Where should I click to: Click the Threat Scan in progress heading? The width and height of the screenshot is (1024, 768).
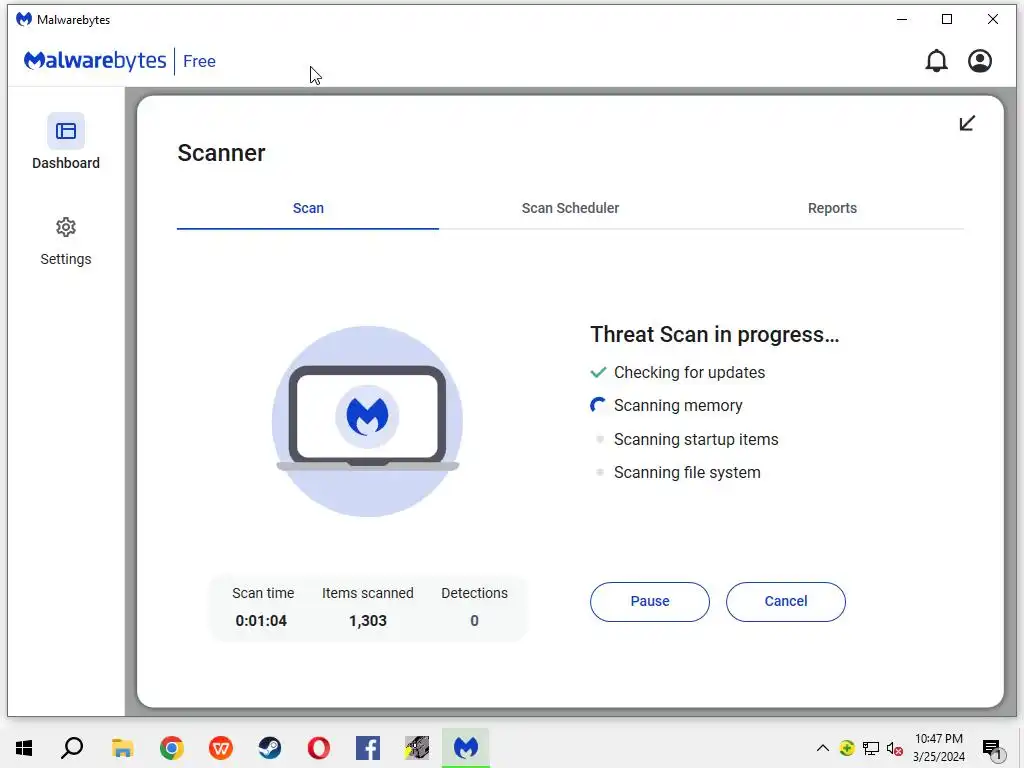coord(714,334)
